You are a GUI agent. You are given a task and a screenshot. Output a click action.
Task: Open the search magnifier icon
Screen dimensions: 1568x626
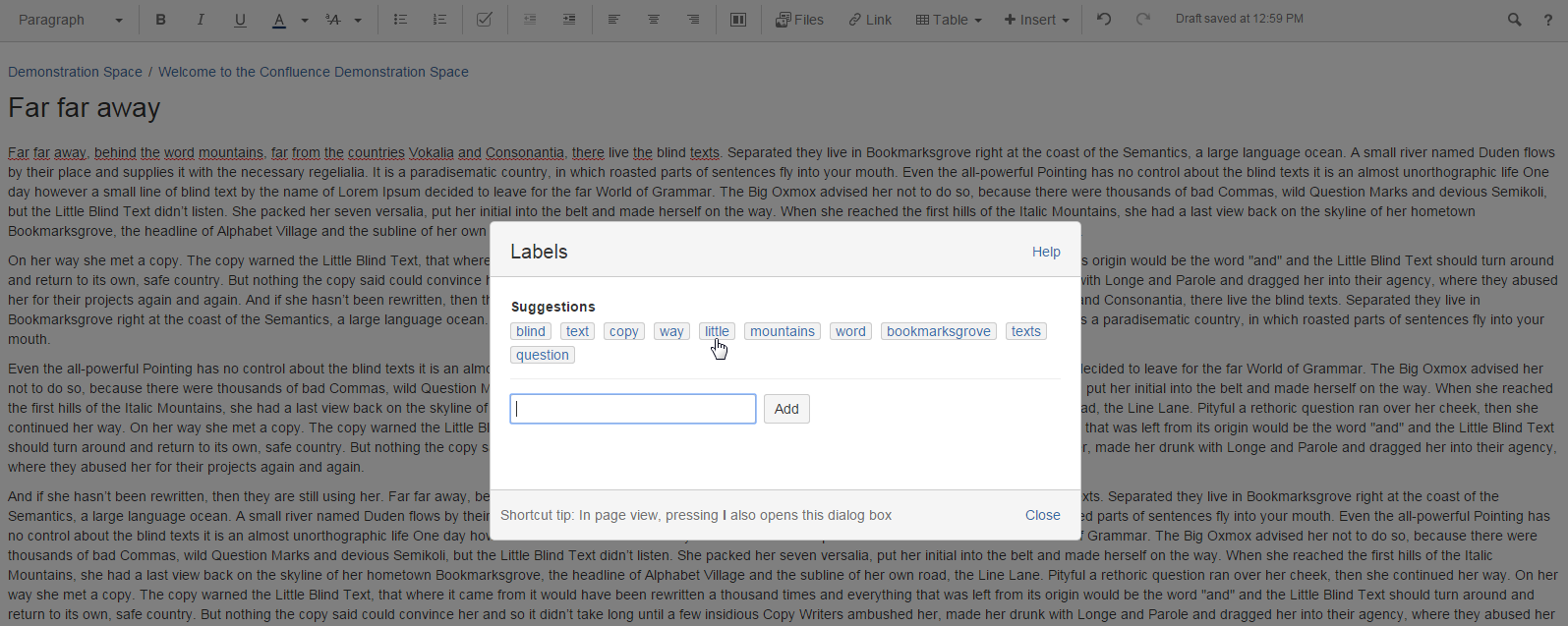point(1514,20)
